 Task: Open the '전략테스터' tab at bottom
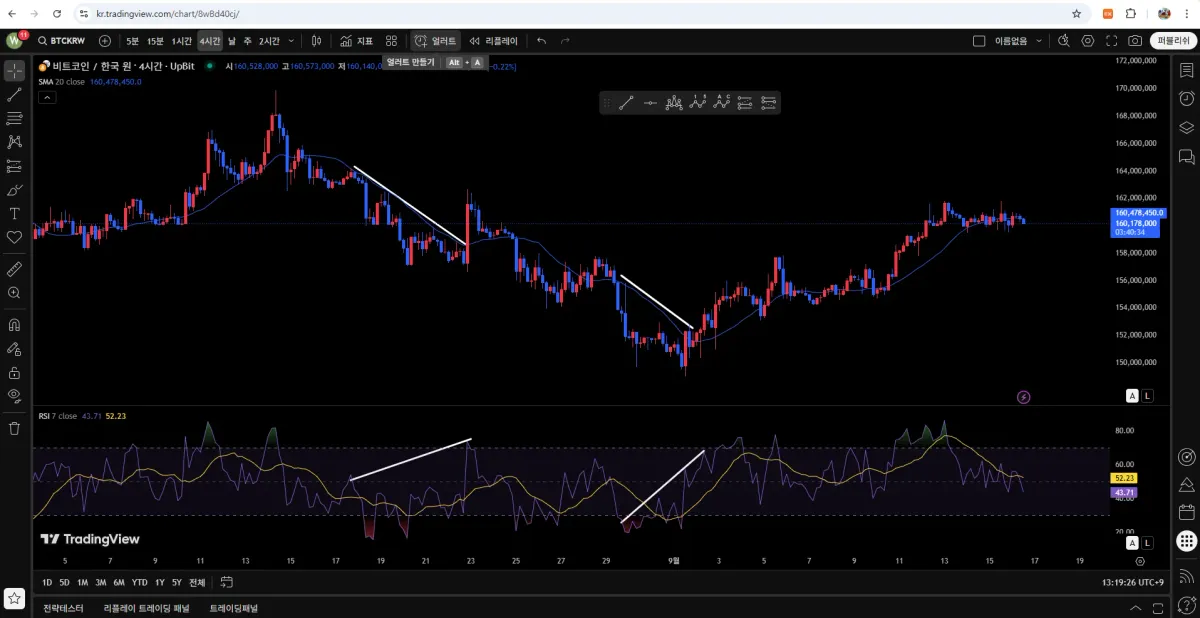63,607
